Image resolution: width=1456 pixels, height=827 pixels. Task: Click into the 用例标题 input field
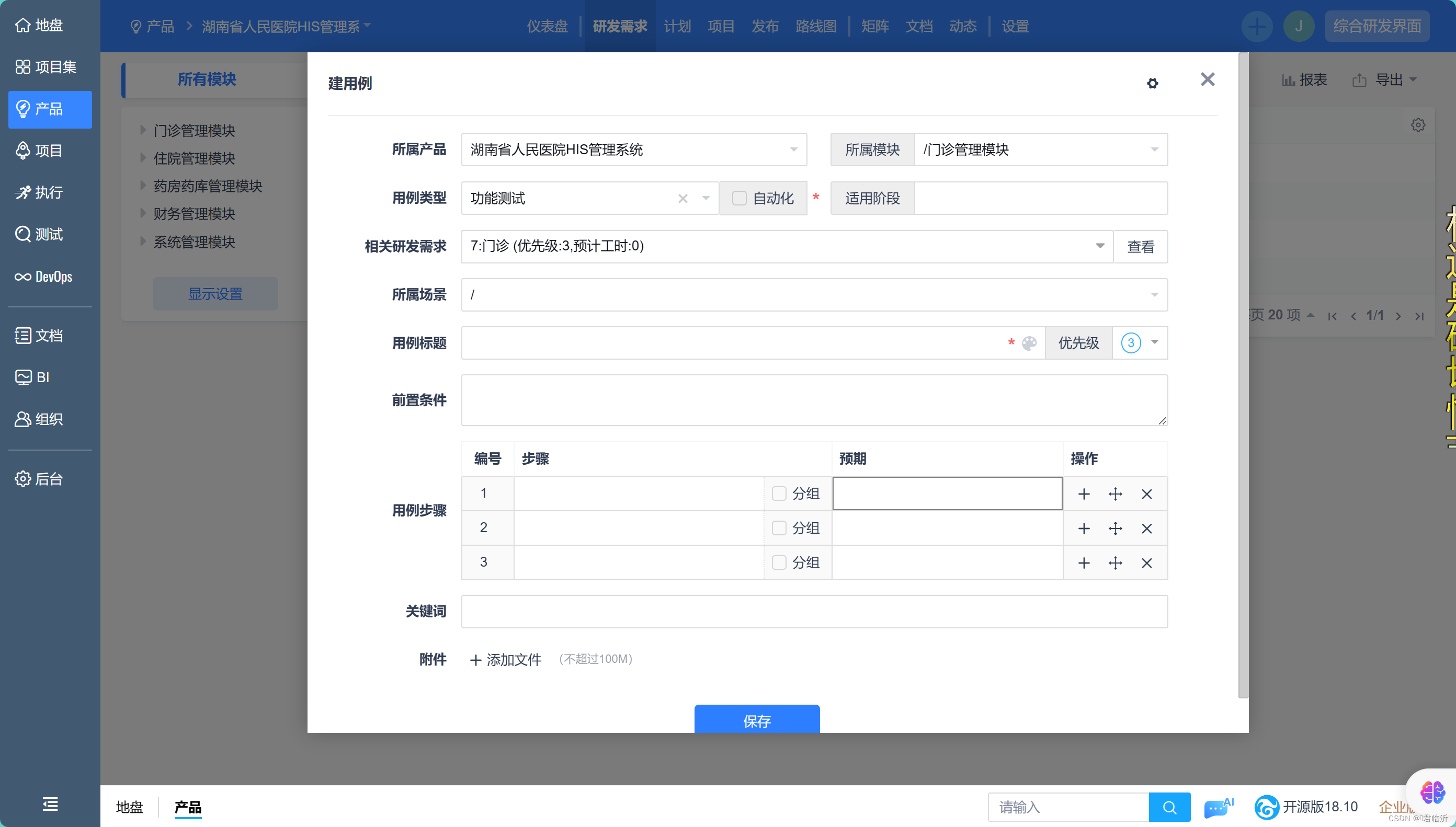(x=733, y=343)
